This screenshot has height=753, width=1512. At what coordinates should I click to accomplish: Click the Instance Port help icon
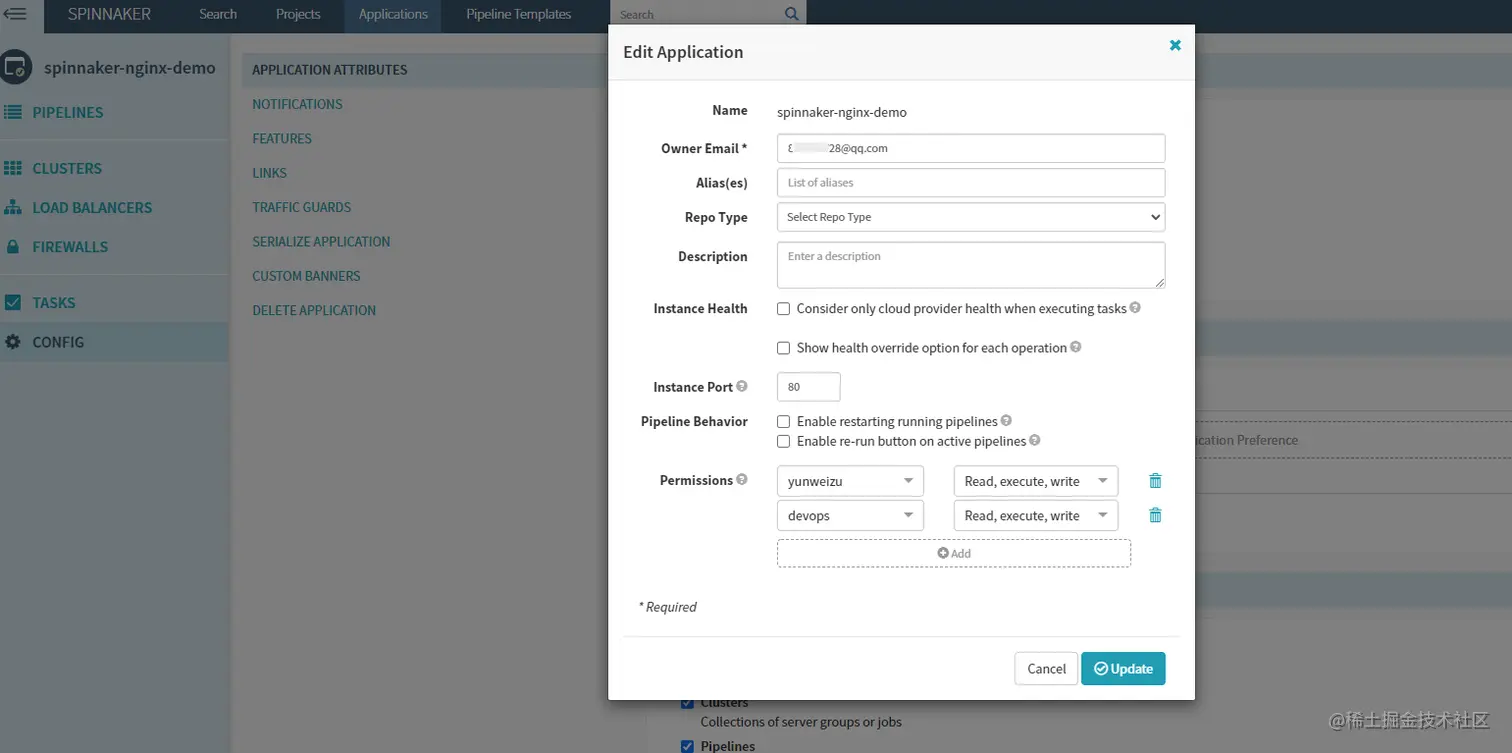coord(742,386)
